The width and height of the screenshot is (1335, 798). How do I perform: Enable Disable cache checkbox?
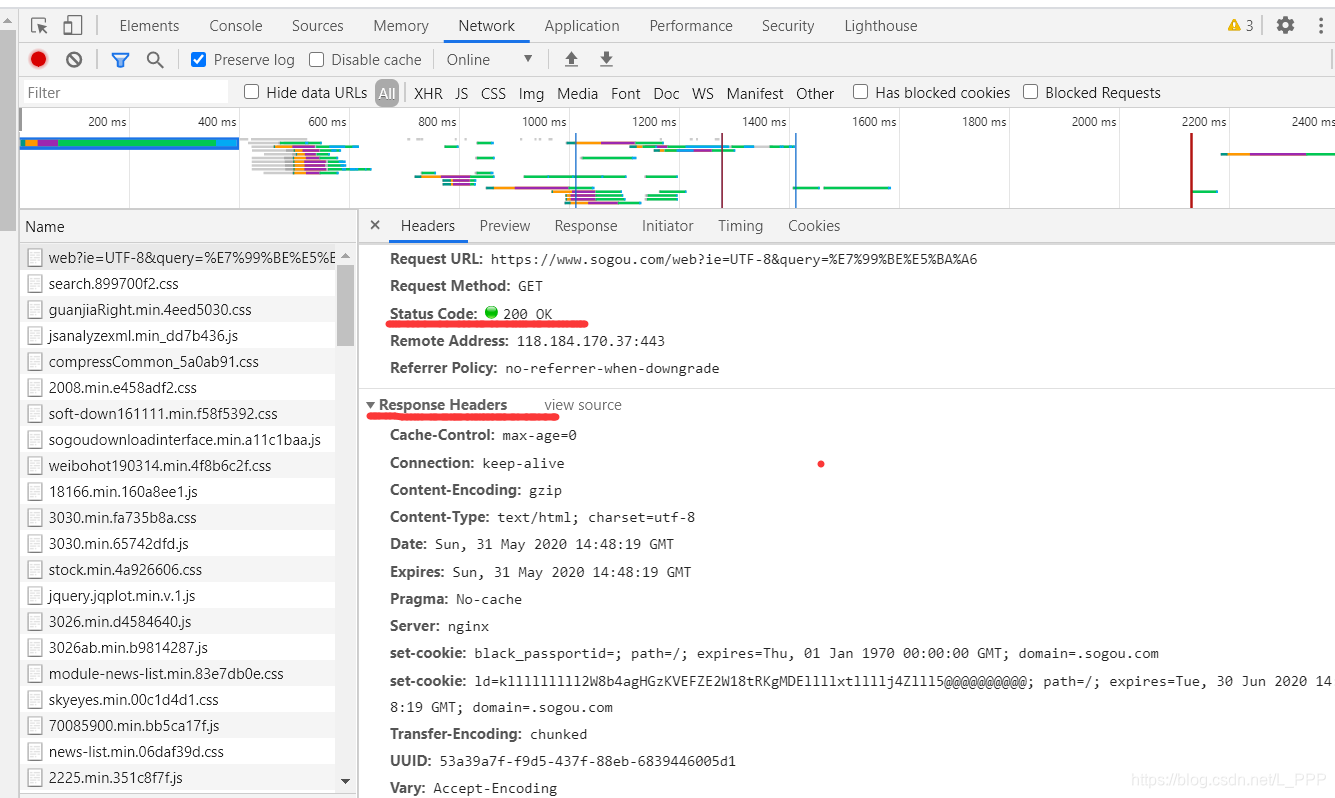click(x=316, y=60)
